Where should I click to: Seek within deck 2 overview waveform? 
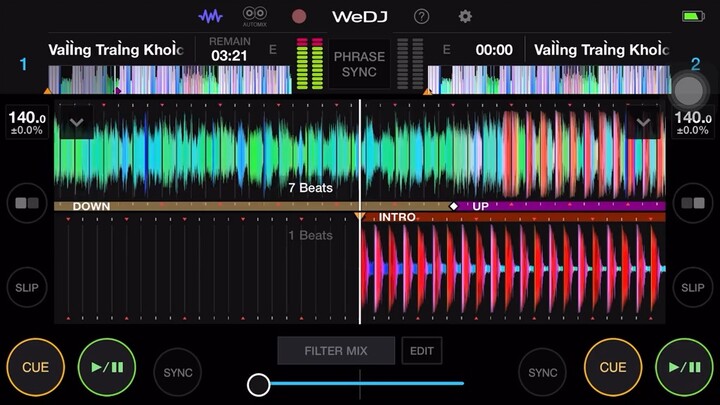(x=549, y=80)
